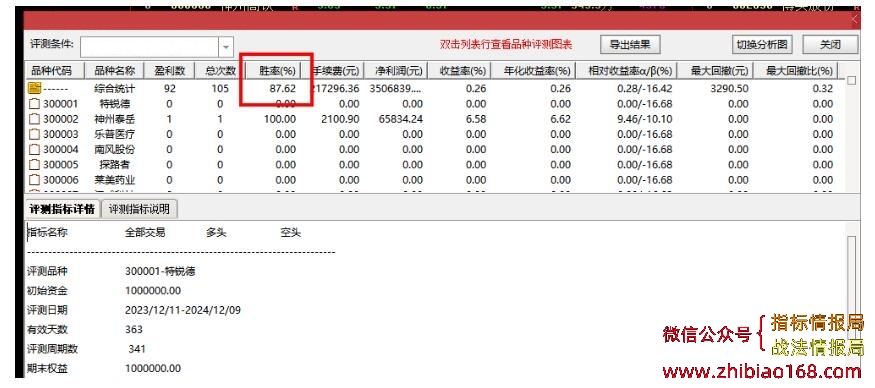Screen dimensions: 875x388
Task: Click the 0.28/-16.42 relative return cell
Action: pos(645,88)
